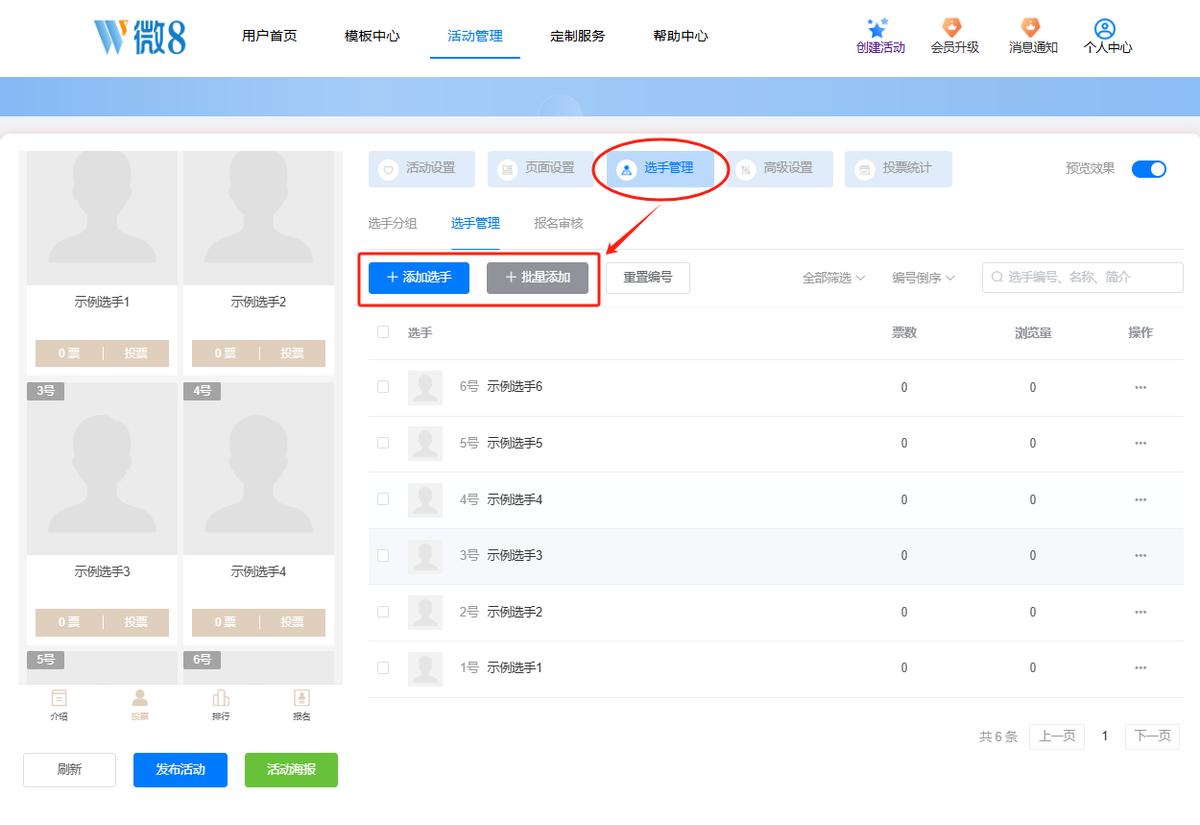This screenshot has height=825, width=1200.
Task: Open more actions for 示例选手4
Action: coord(1140,499)
